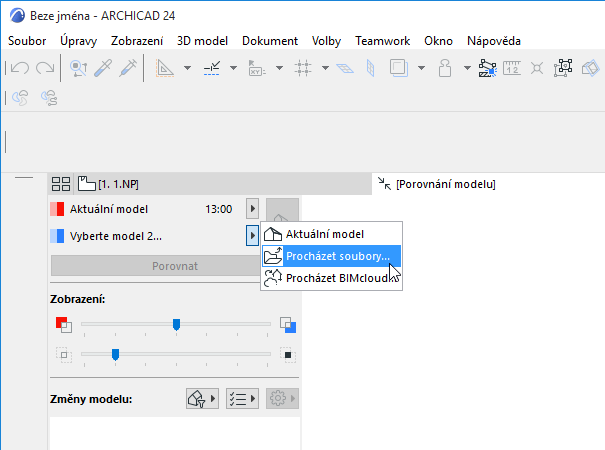Open the Úpravy menu
Screen dimensions: 605x450
[78, 41]
